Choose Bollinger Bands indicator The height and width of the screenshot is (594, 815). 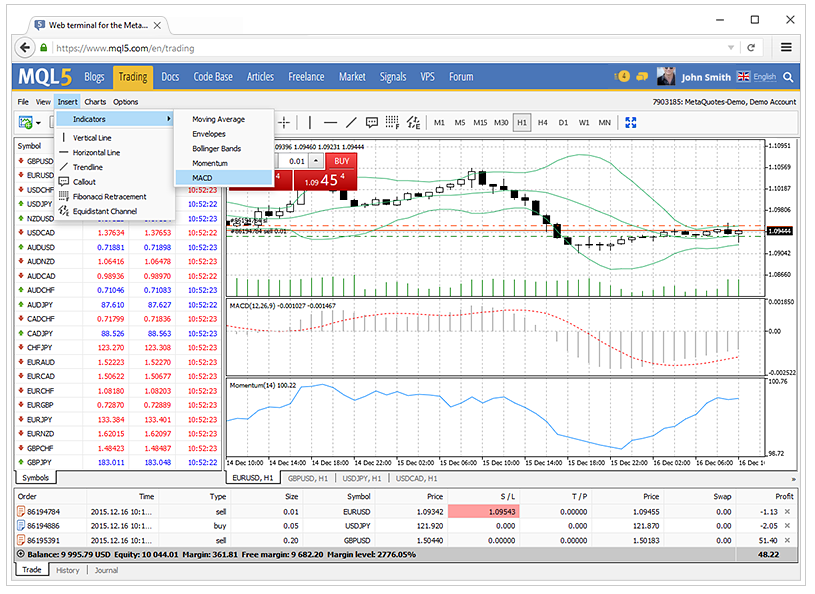[x=216, y=149]
